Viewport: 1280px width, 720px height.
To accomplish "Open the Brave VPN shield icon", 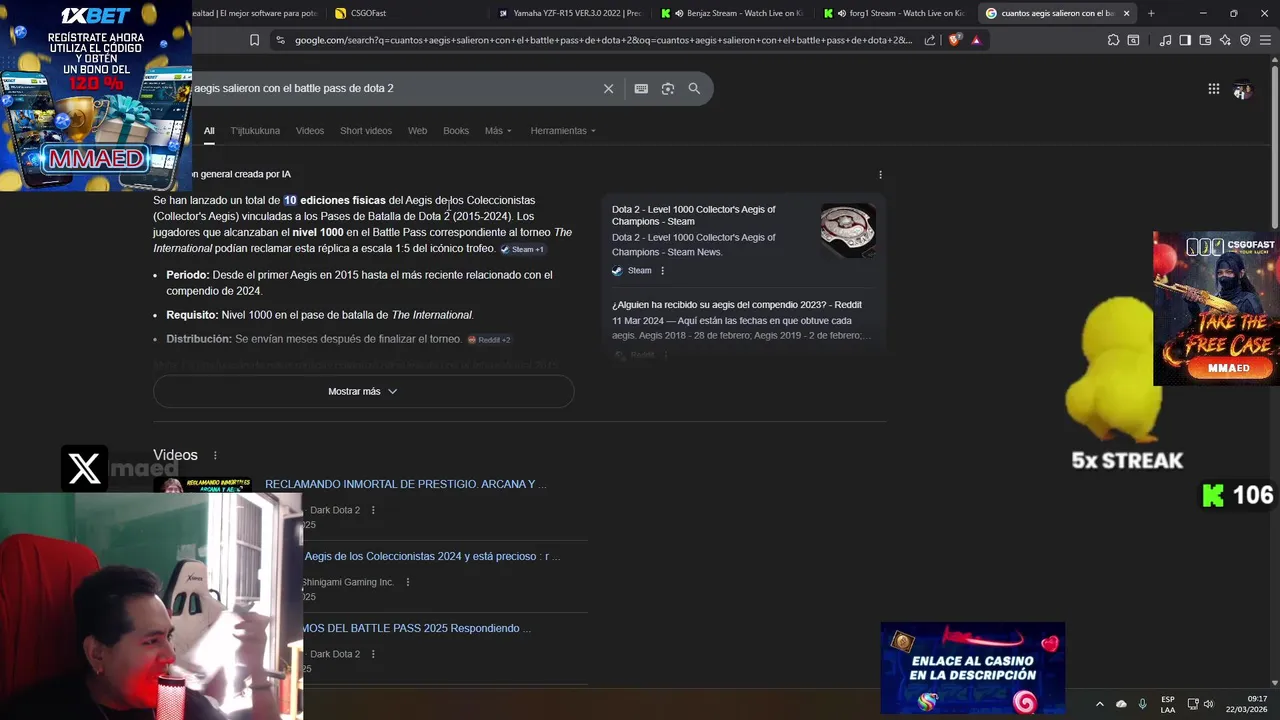I will pyautogui.click(x=1245, y=40).
